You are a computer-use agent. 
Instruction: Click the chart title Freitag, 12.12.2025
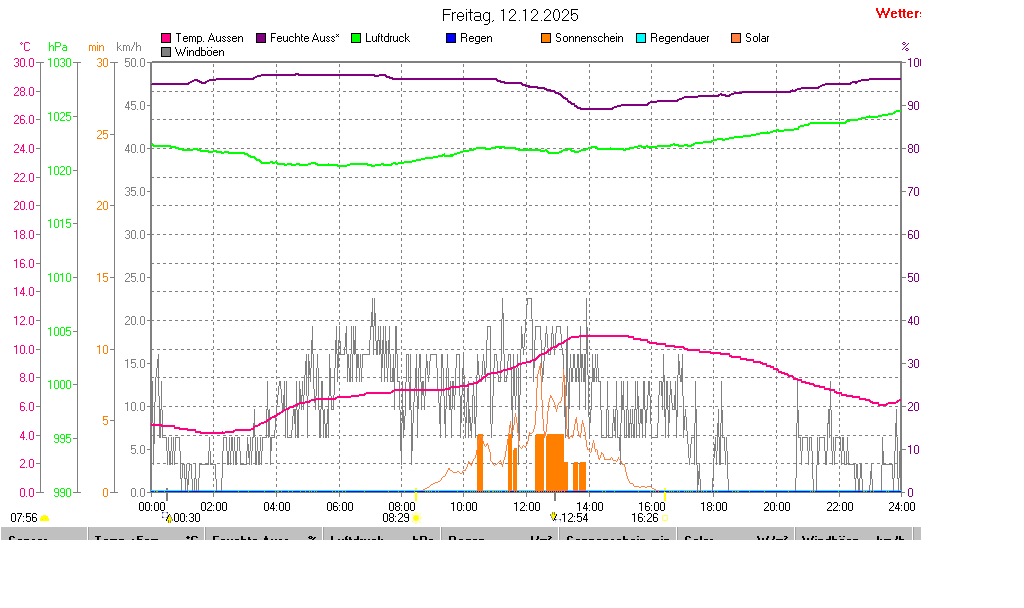(510, 15)
